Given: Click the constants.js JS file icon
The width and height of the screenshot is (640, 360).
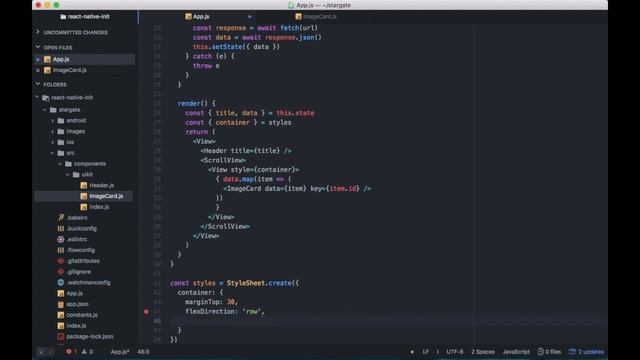Looking at the screenshot, I should point(61,315).
